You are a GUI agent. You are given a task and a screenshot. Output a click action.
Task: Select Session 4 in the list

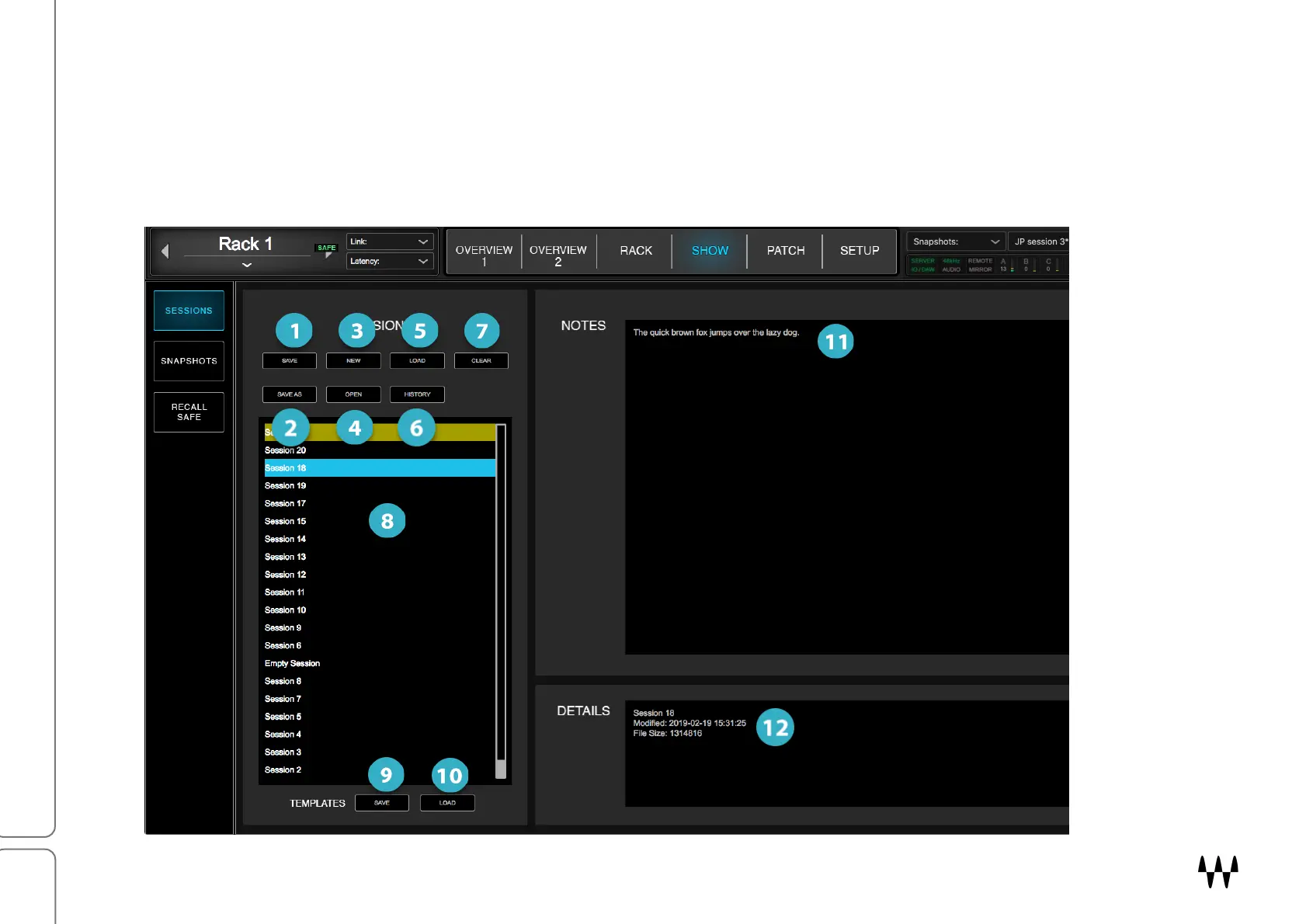pos(380,735)
